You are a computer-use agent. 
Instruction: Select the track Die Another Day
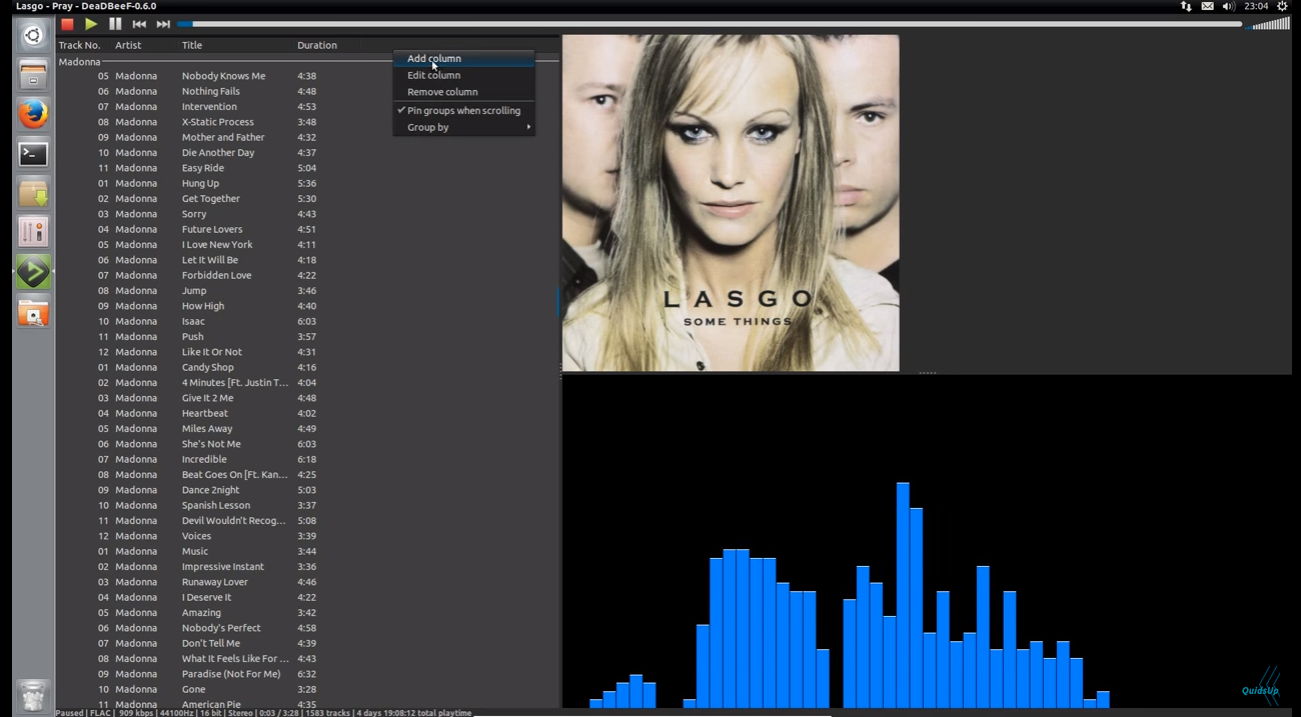pos(307,152)
